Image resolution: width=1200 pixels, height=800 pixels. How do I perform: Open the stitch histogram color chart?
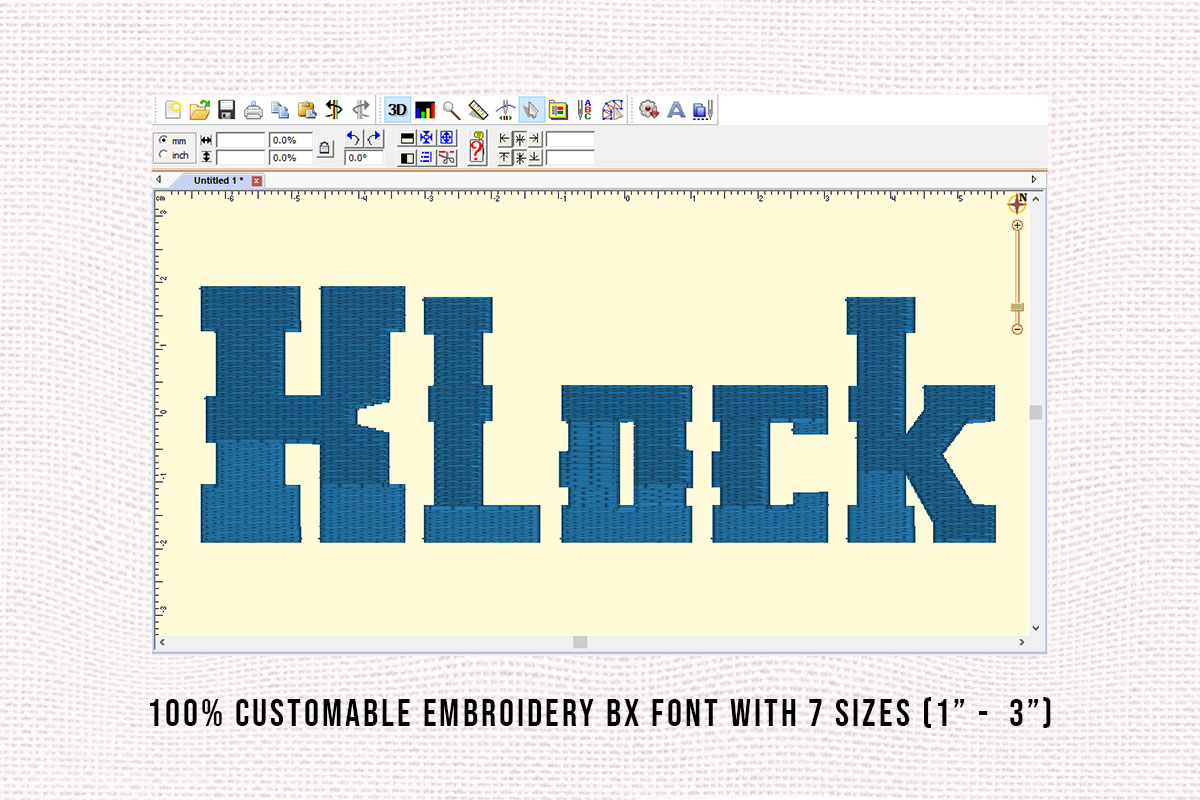point(425,111)
